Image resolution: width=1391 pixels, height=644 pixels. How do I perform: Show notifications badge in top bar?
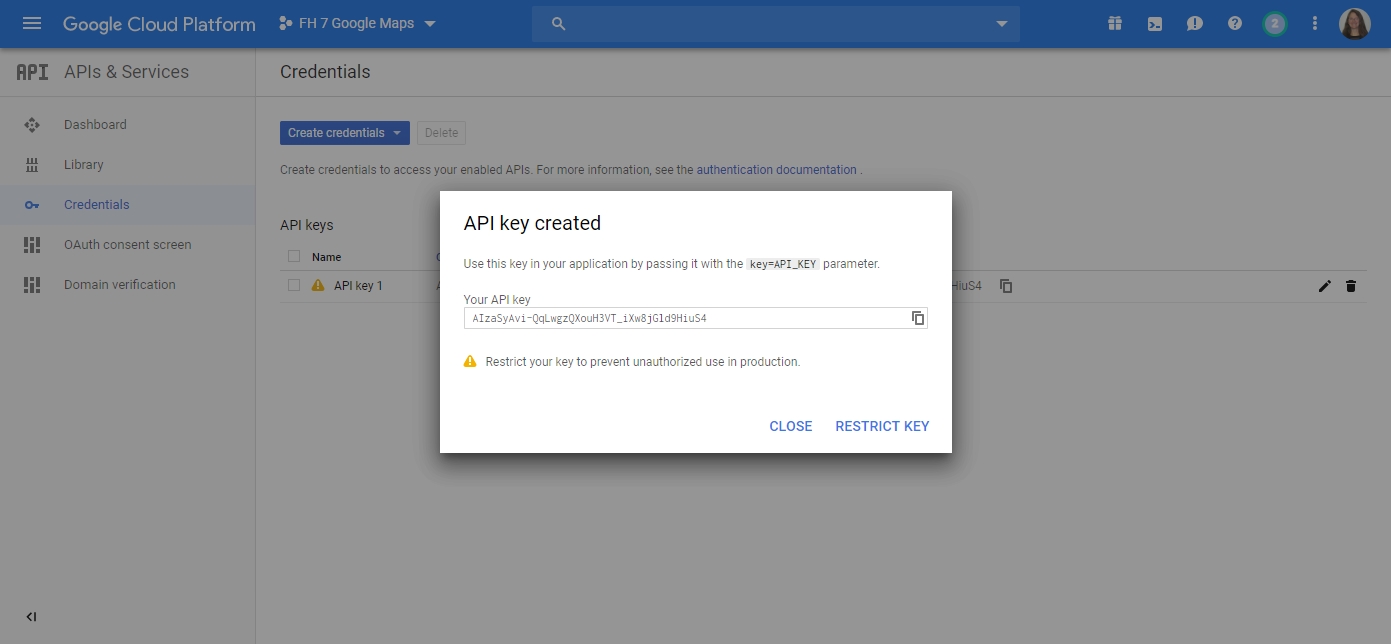pos(1274,24)
